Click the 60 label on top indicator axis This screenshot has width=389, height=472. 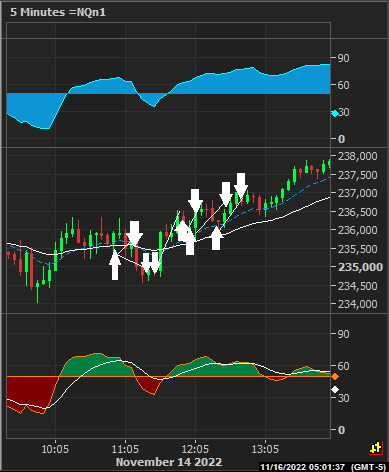(x=344, y=85)
